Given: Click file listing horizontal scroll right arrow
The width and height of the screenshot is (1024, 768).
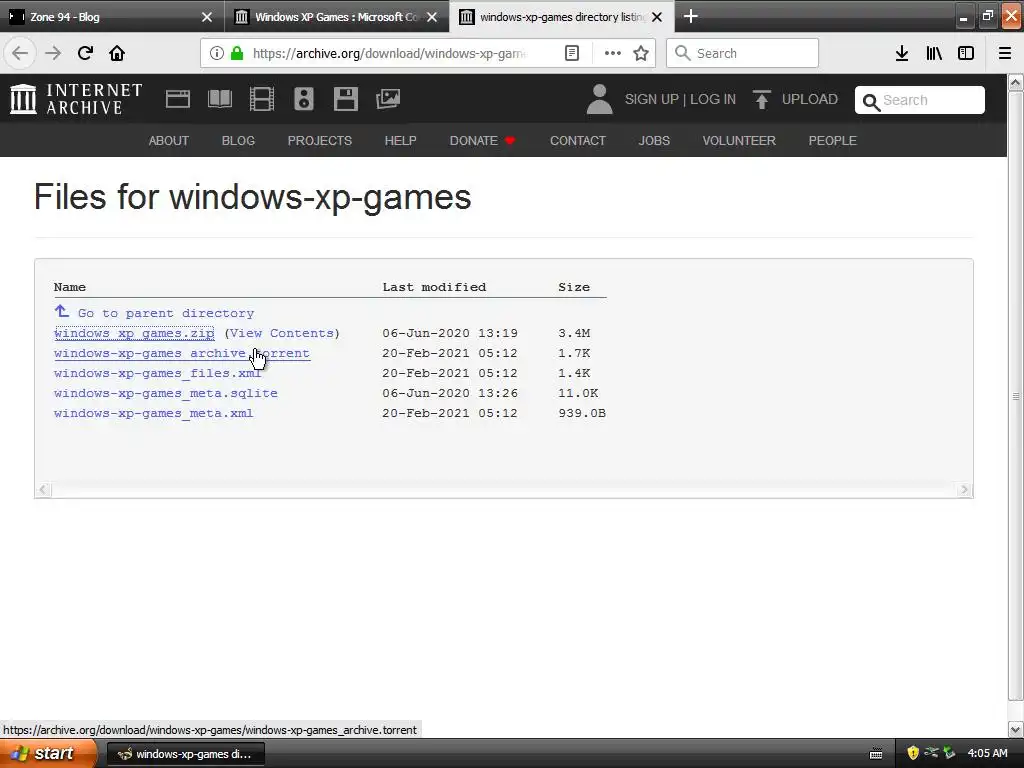Looking at the screenshot, I should tap(964, 490).
